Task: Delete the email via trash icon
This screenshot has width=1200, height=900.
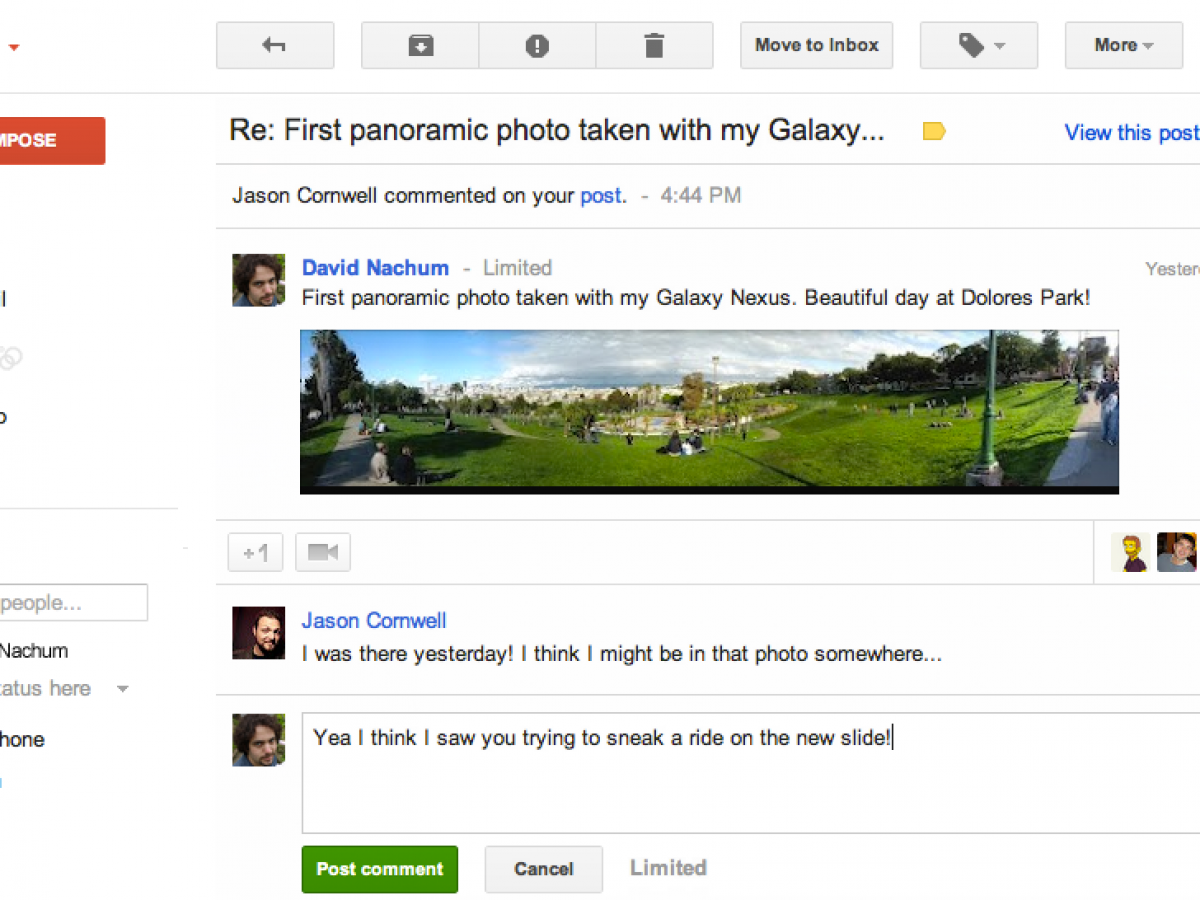Action: 654,46
